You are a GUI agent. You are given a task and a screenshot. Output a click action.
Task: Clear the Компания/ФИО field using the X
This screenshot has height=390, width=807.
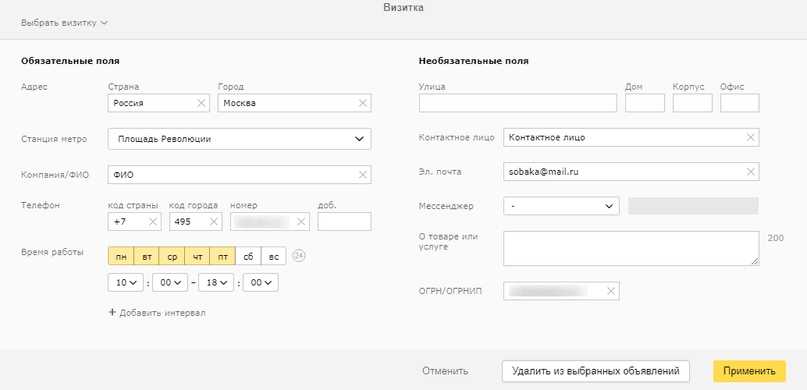click(x=363, y=175)
